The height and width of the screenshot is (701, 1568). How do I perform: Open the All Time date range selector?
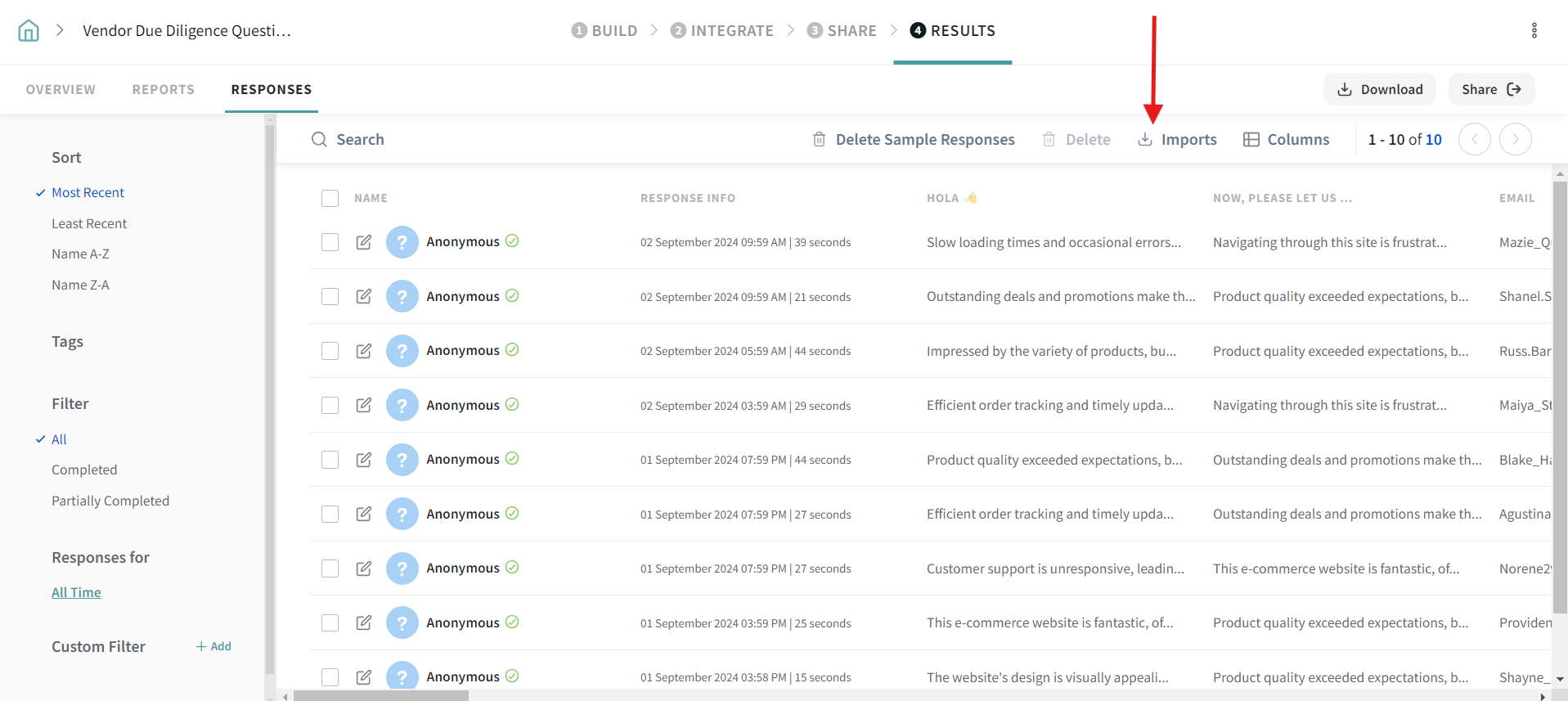tap(76, 592)
